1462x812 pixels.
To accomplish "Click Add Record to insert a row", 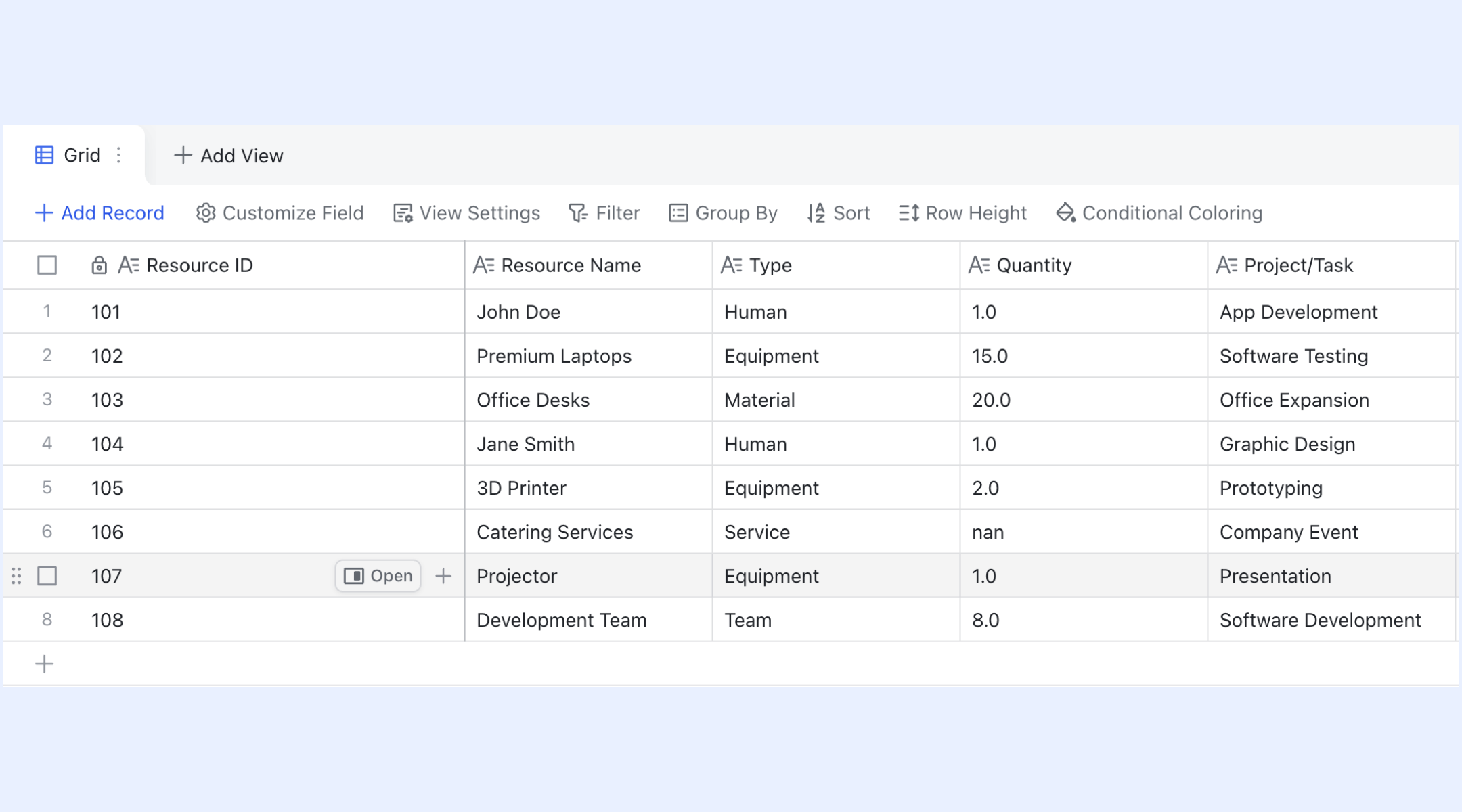I will tap(99, 213).
